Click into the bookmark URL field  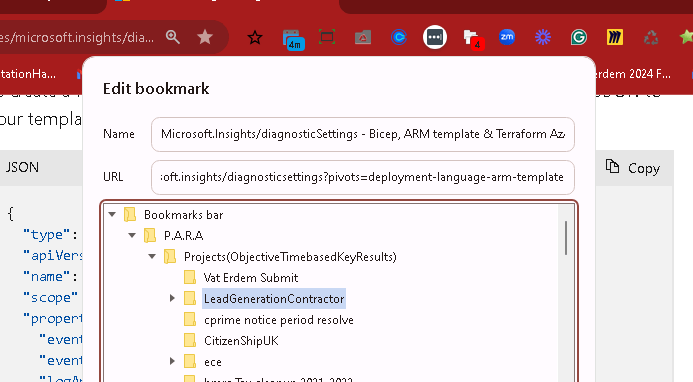point(362,177)
